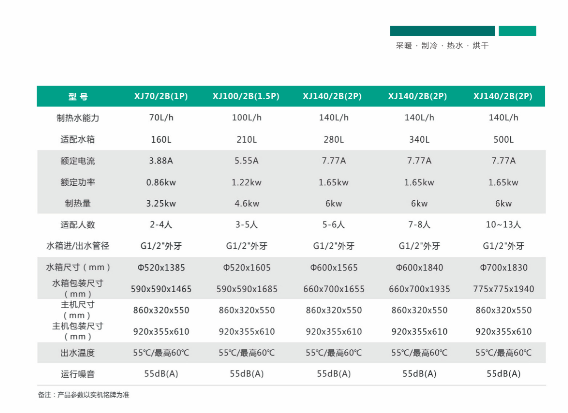The width and height of the screenshot is (568, 413).
Task: Click the 运行噪音 row label
Action: click(x=78, y=374)
